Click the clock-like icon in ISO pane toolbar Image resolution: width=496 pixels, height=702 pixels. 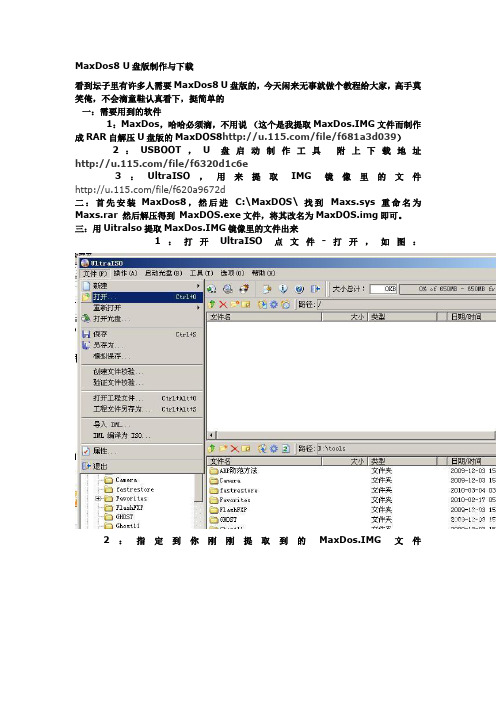[x=285, y=304]
